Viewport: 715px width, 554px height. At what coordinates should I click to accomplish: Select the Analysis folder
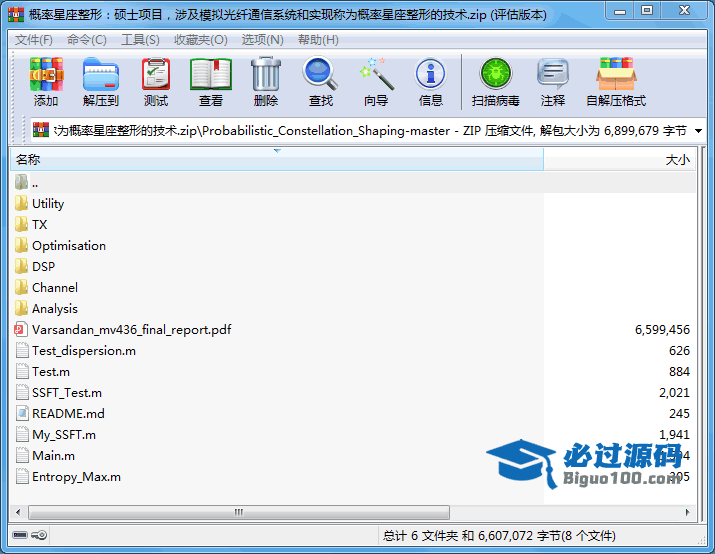(55, 308)
